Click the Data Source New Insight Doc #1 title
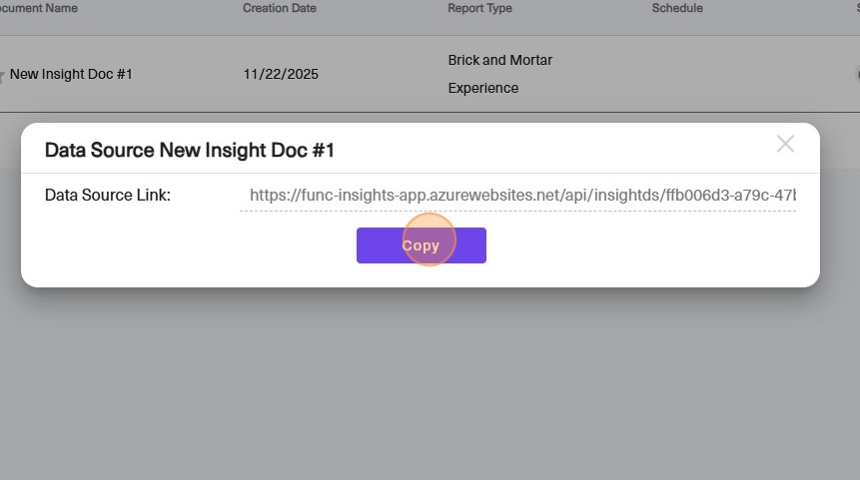860x480 pixels. tap(189, 150)
